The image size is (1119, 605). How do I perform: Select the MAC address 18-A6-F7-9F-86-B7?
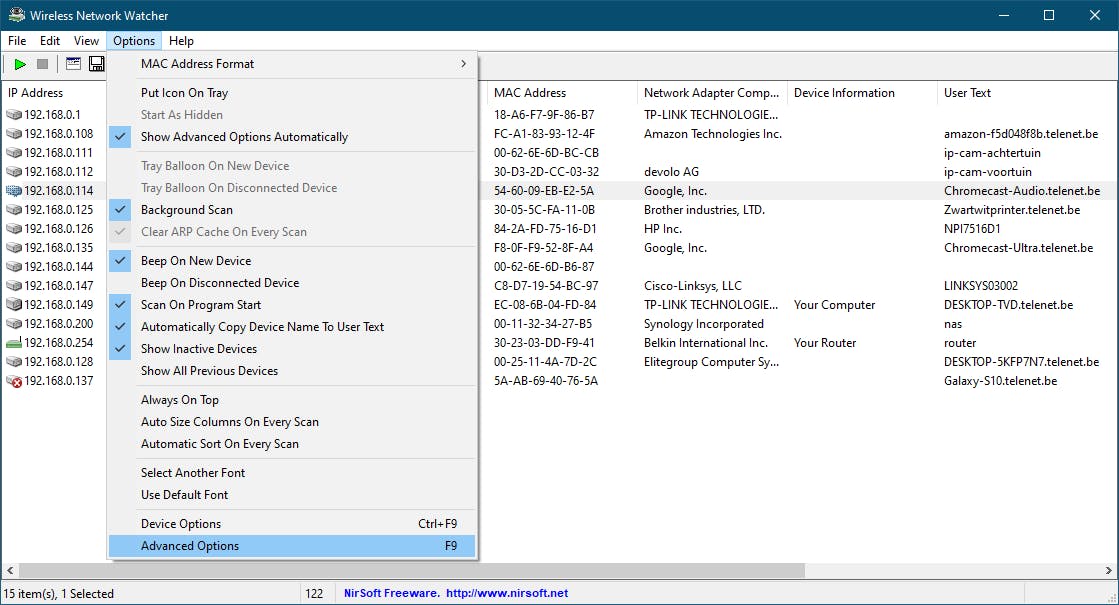[x=544, y=115]
